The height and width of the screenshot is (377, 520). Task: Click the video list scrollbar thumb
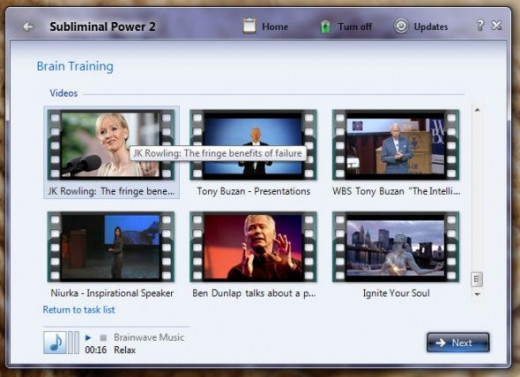(x=477, y=279)
